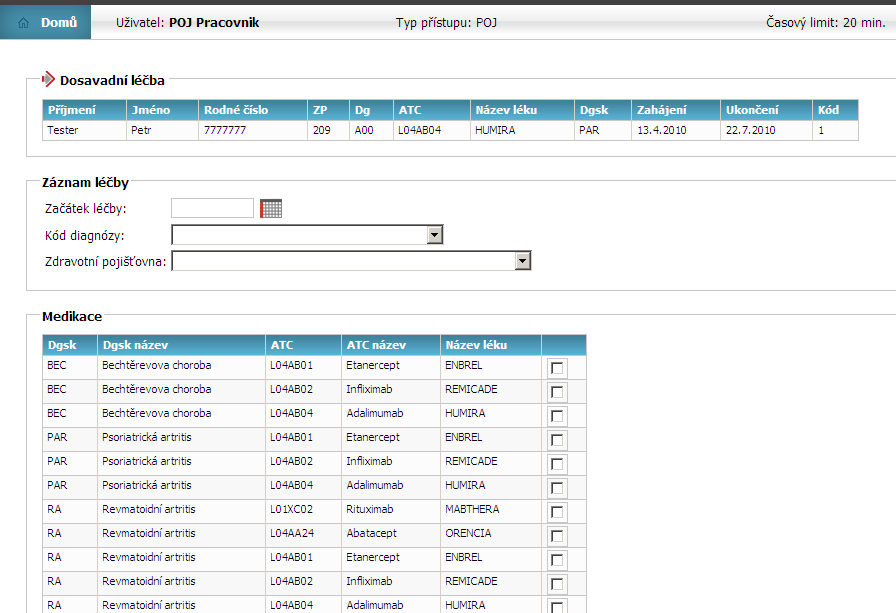Image resolution: width=896 pixels, height=613 pixels.
Task: Select the 7777777 birth number cell
Action: click(x=253, y=130)
